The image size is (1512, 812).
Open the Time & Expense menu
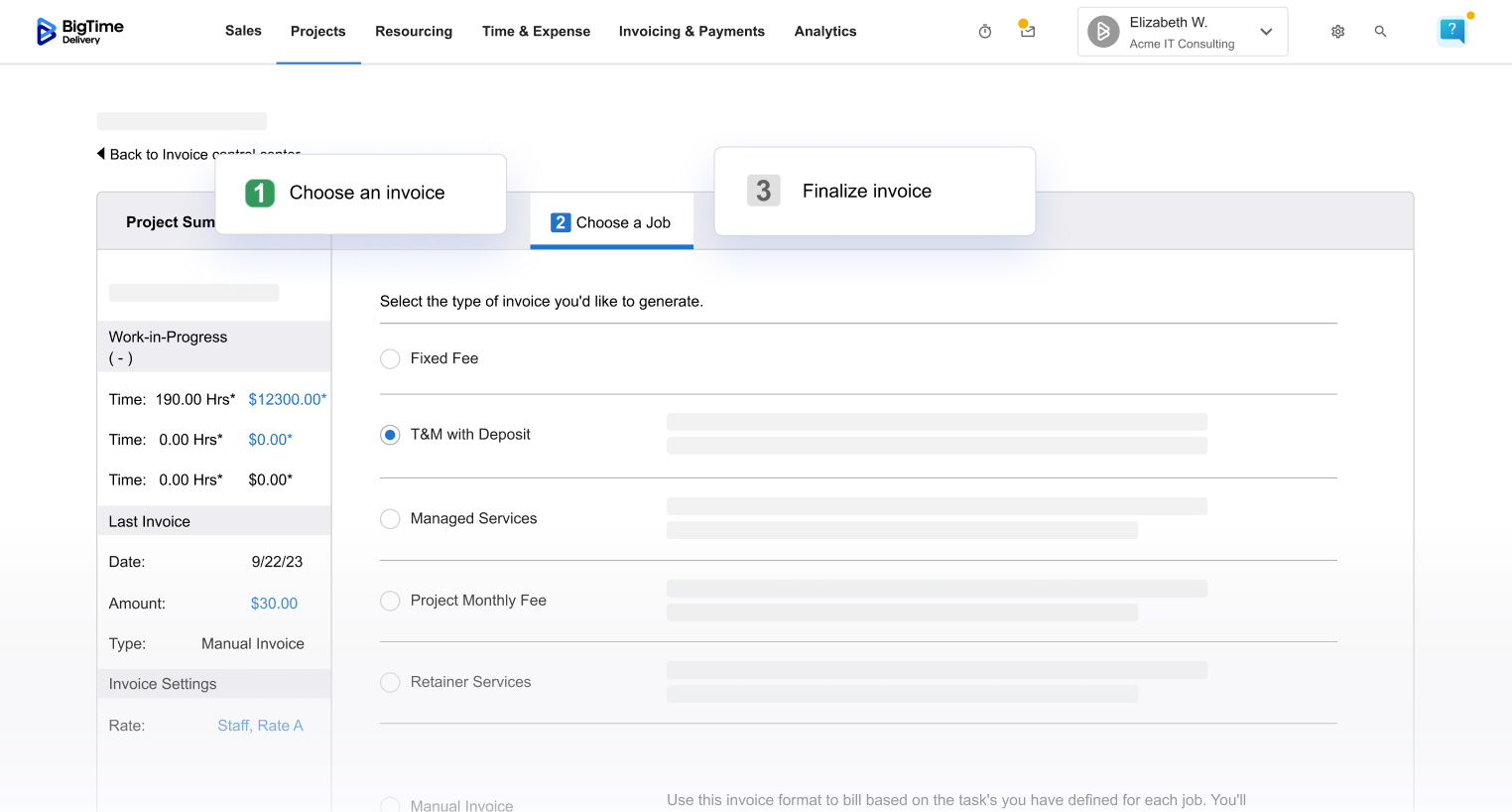click(536, 32)
